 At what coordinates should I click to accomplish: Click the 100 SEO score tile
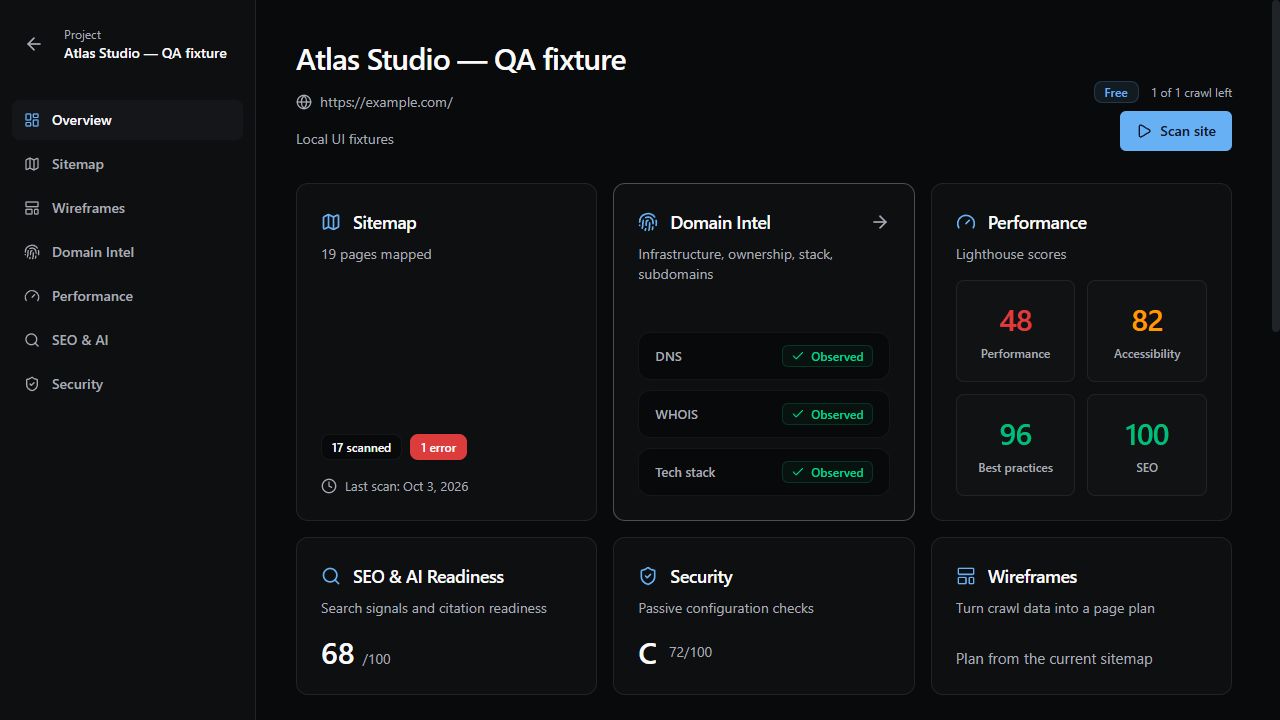pyautogui.click(x=1147, y=445)
